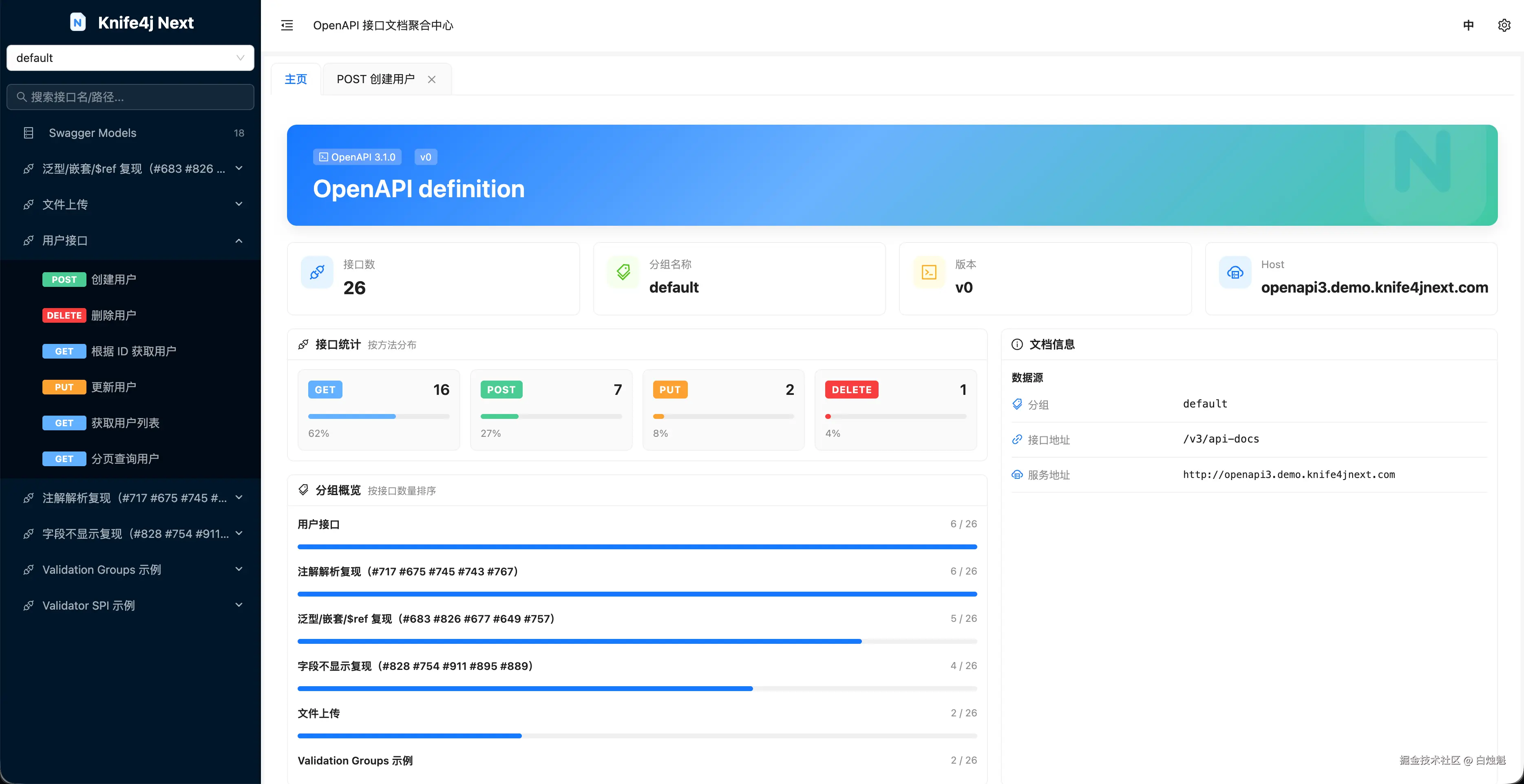
Task: Click the OpenAPI 3.1.0 badge icon
Action: 324,157
